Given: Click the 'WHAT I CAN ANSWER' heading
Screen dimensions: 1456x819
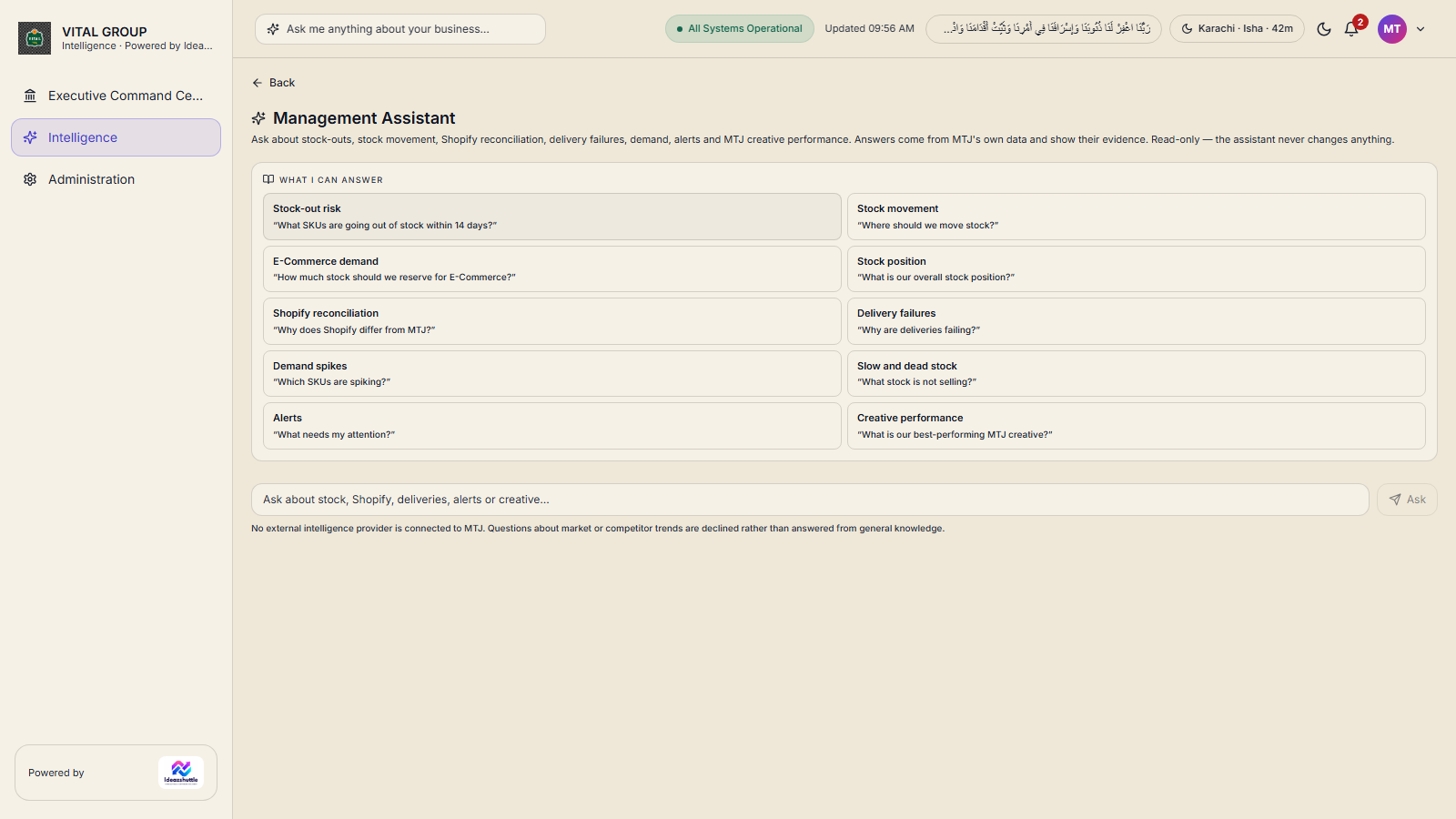Looking at the screenshot, I should 330,180.
